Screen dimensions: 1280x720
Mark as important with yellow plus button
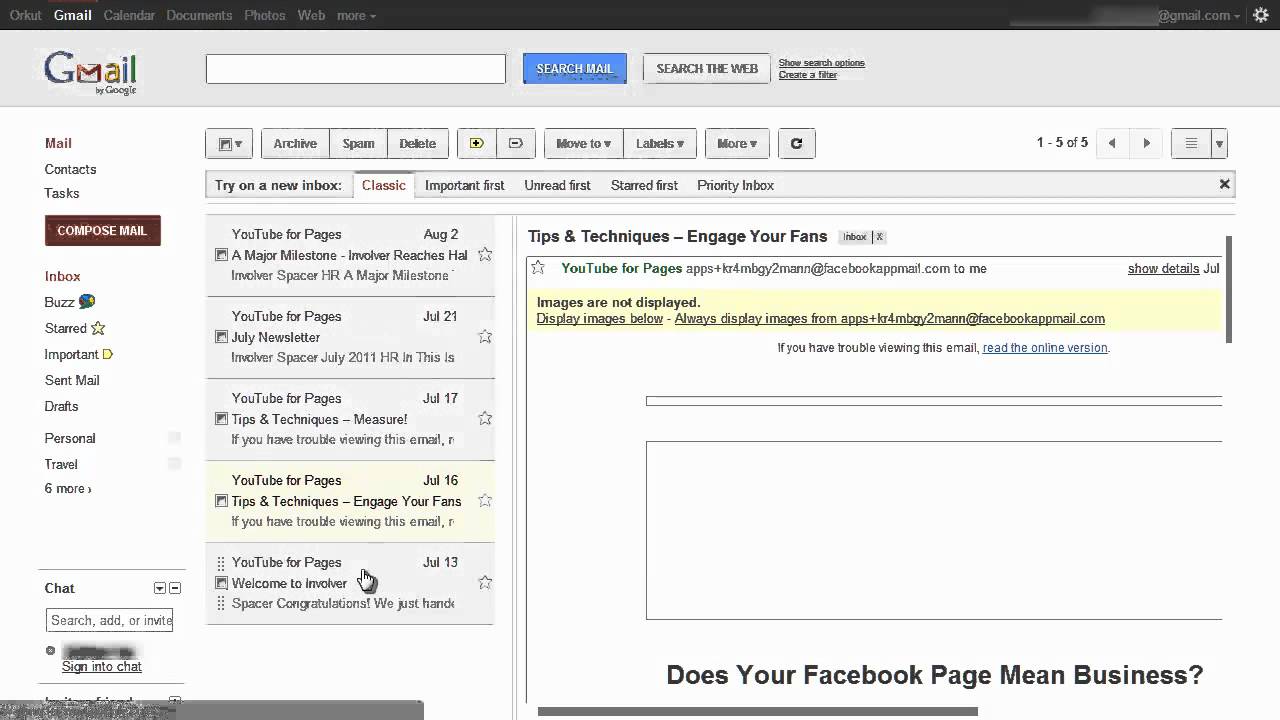coord(477,143)
